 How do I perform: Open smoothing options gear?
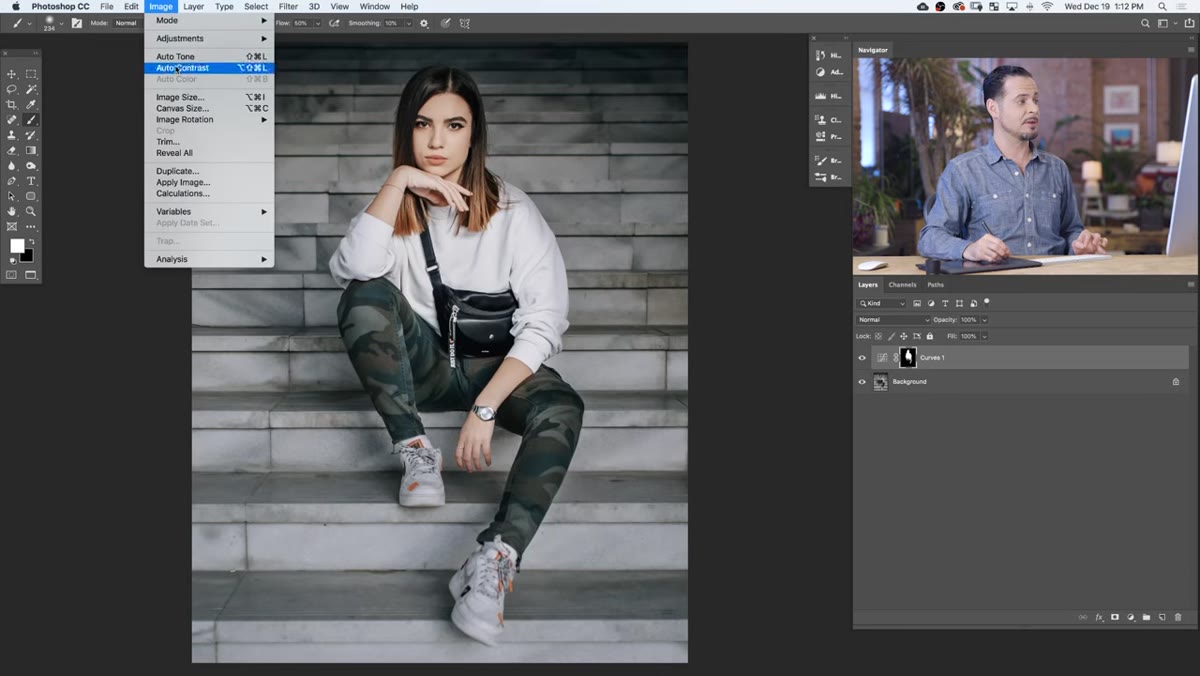(x=424, y=23)
